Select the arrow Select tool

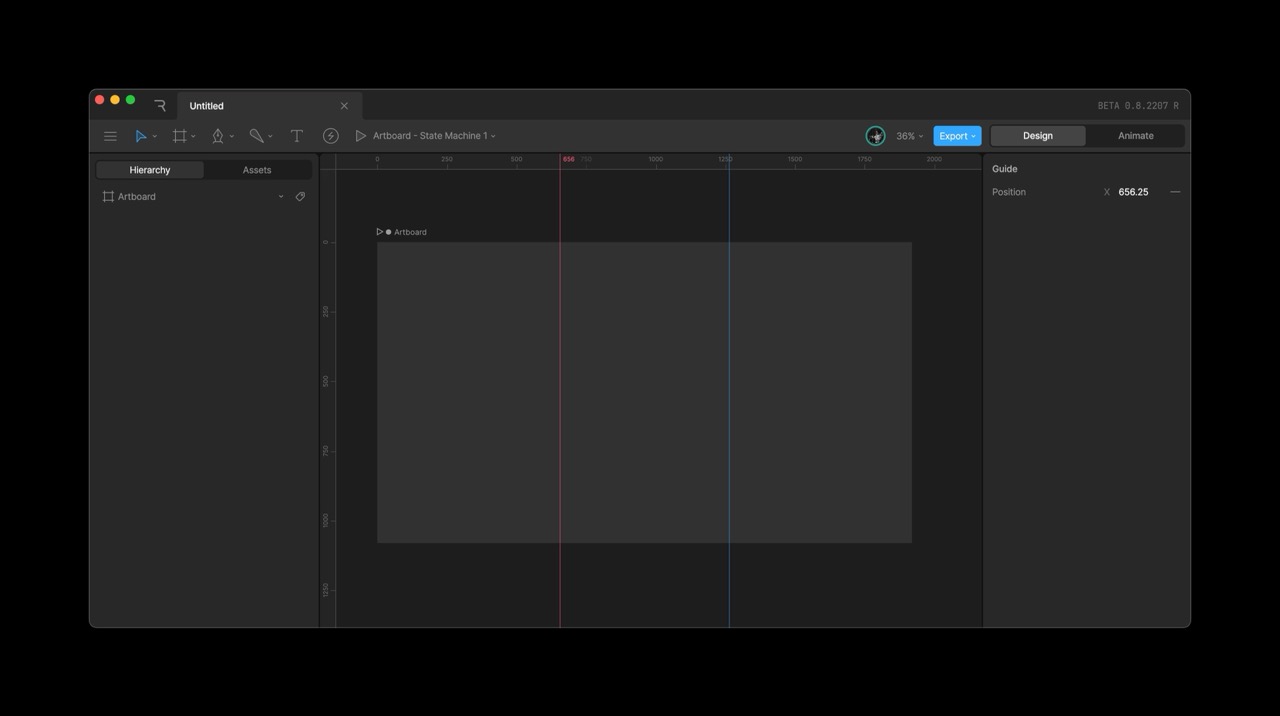point(141,136)
